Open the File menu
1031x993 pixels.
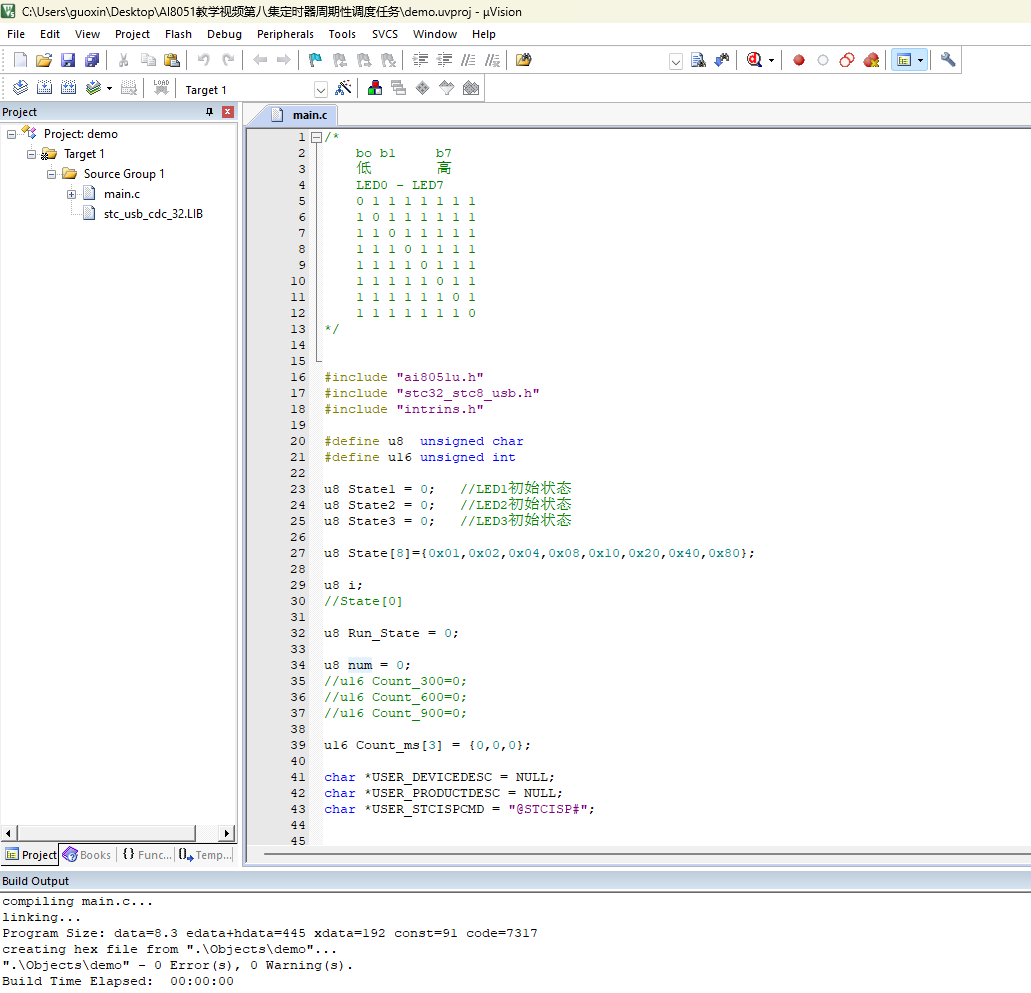16,34
